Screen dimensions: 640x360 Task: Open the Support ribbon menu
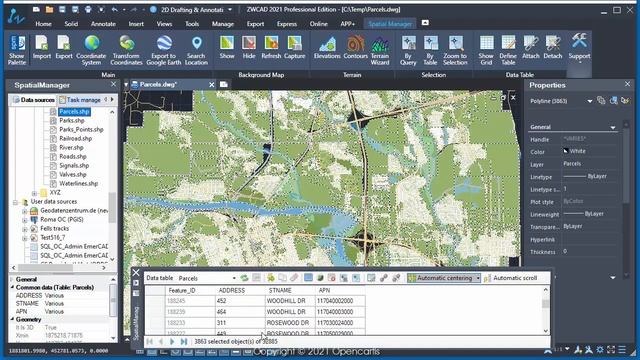click(579, 49)
